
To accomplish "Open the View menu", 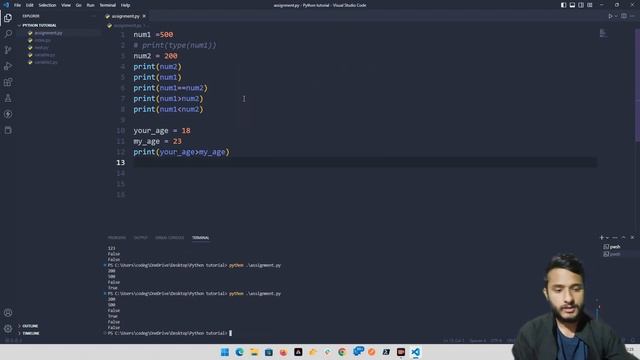I will click(x=66, y=5).
